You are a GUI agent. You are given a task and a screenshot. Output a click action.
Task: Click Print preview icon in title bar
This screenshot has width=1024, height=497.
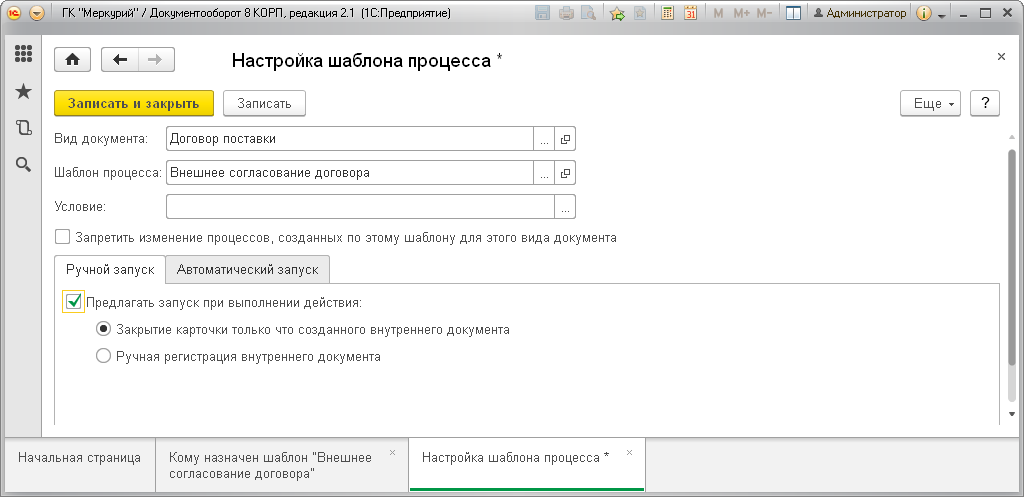point(588,13)
